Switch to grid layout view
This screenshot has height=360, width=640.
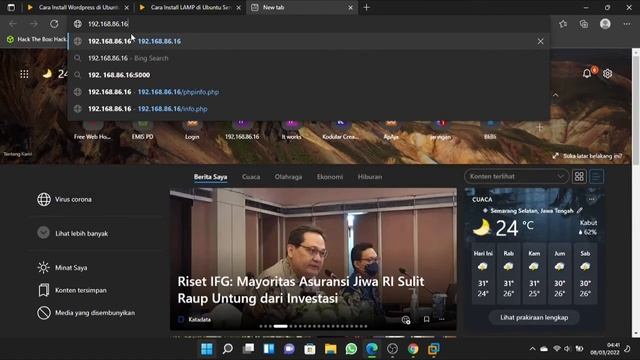click(579, 176)
